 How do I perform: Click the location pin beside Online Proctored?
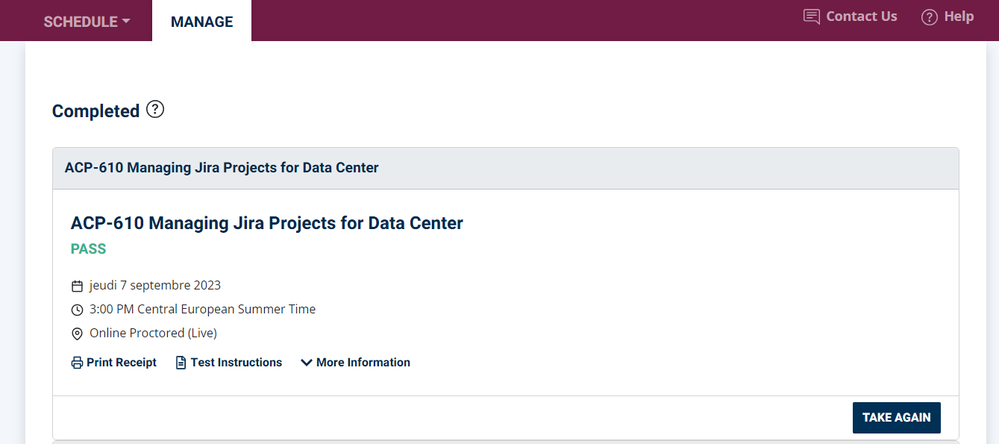tap(77, 334)
